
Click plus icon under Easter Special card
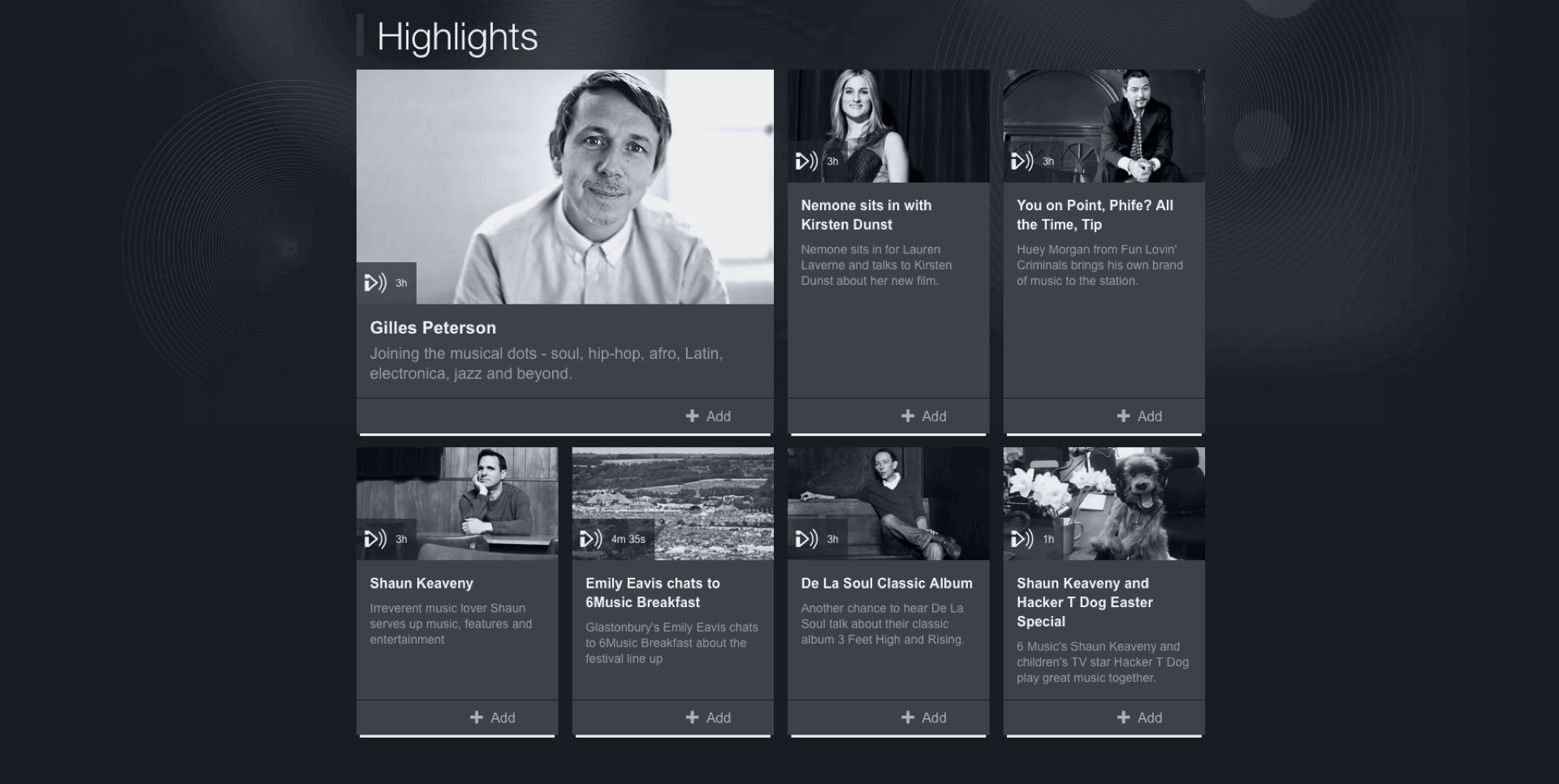1124,717
